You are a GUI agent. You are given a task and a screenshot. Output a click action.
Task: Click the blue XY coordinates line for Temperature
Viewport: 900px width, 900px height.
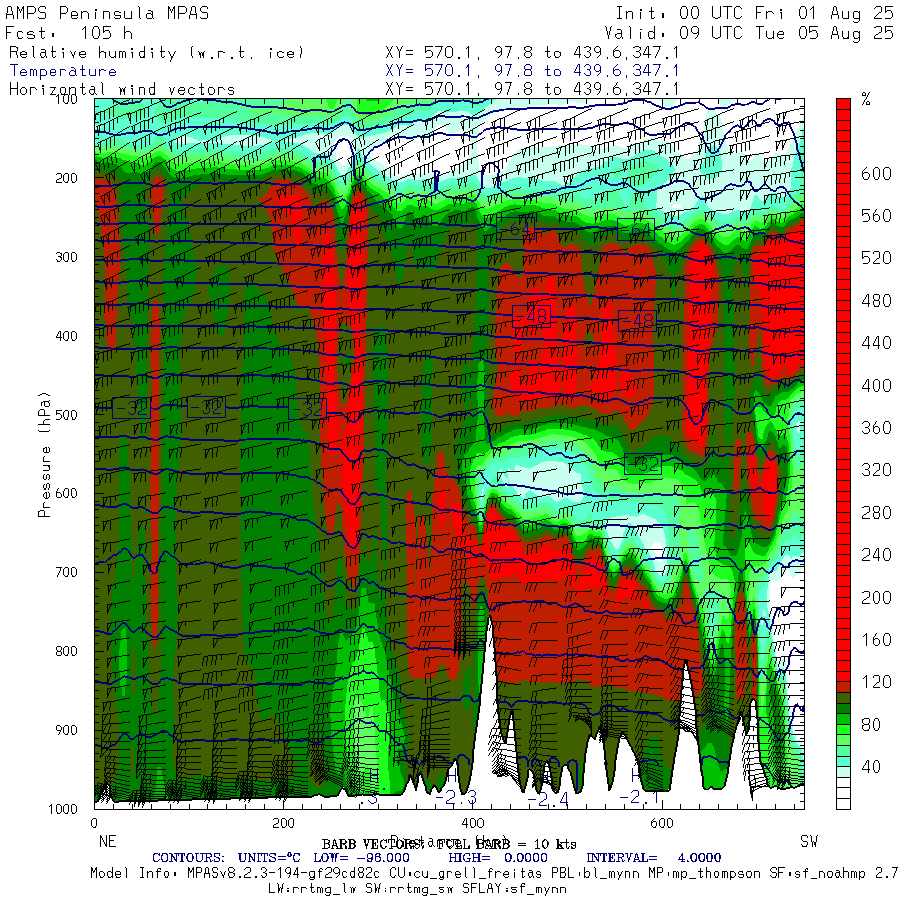(532, 71)
